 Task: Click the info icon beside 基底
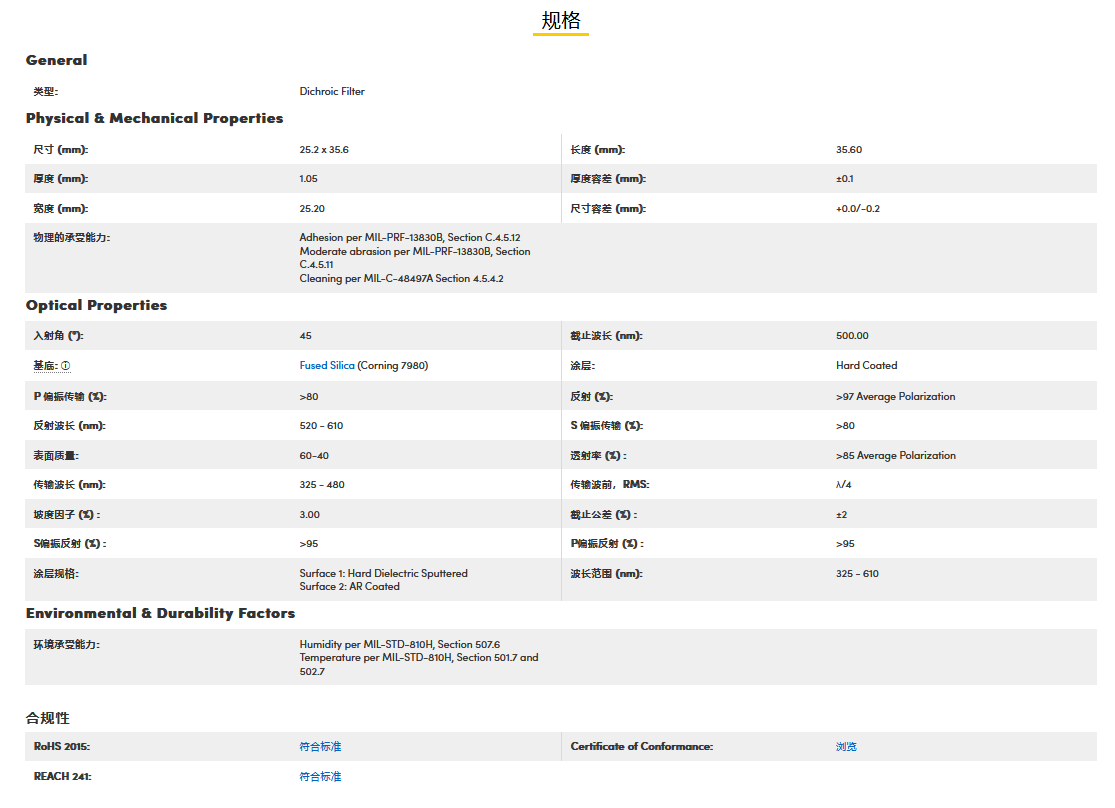pos(66,366)
